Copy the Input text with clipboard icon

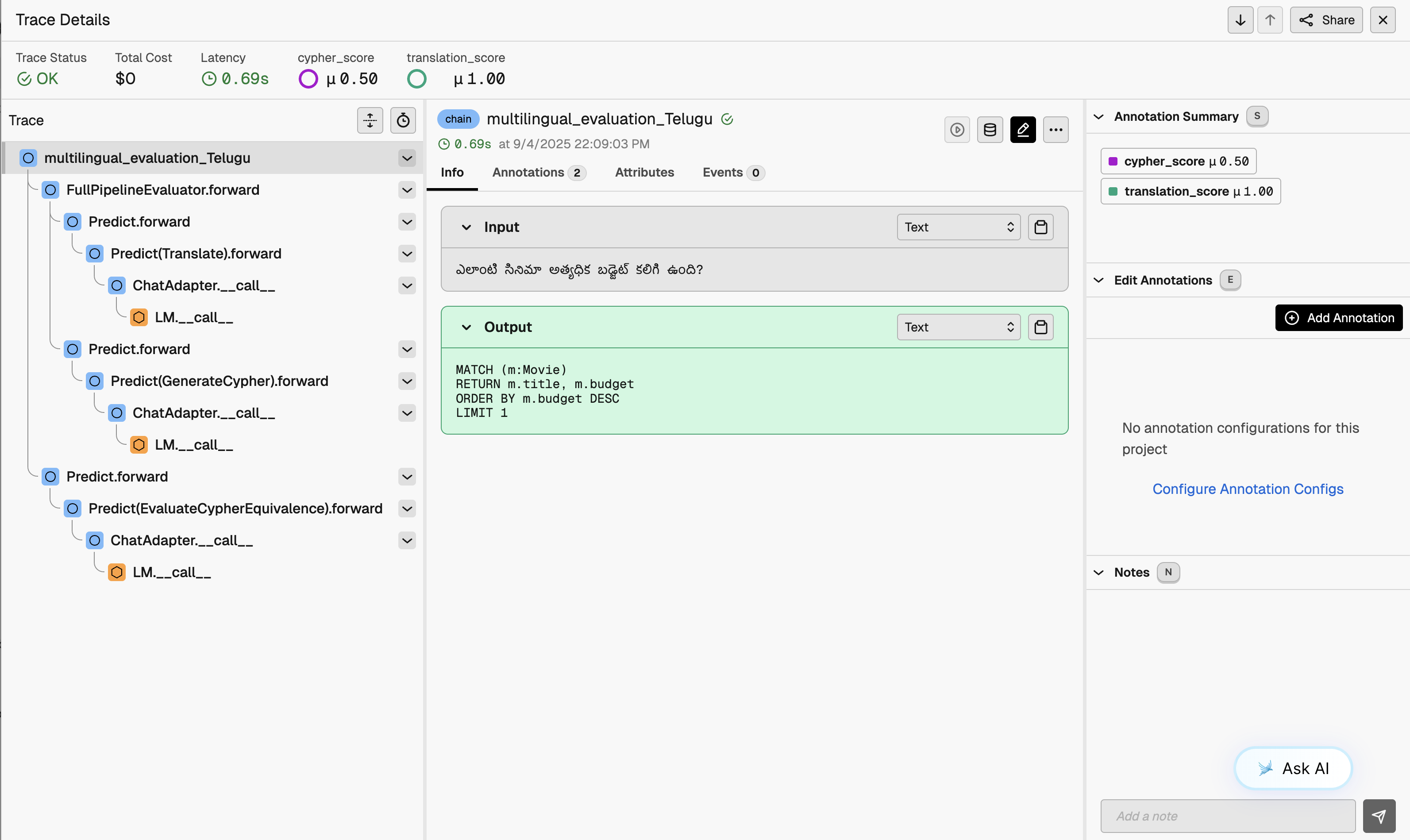coord(1040,227)
